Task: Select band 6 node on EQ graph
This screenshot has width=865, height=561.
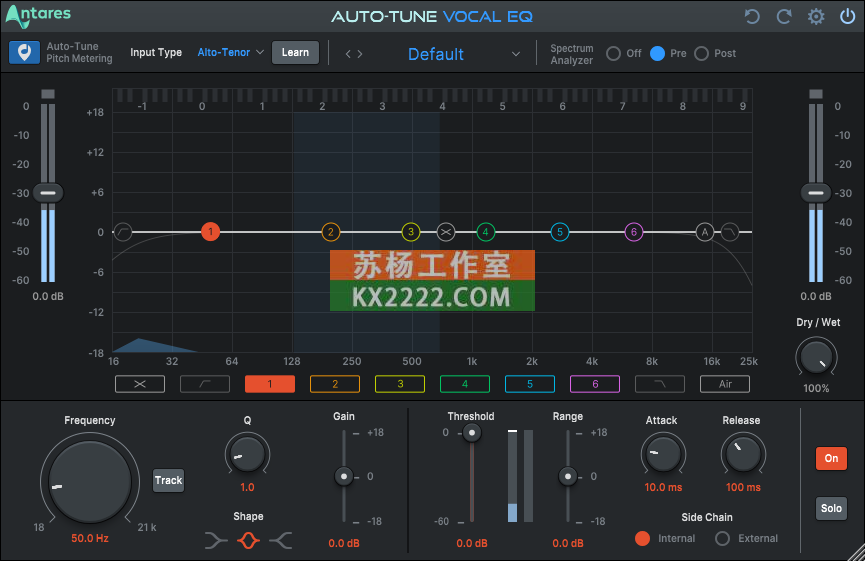Action: coord(633,232)
